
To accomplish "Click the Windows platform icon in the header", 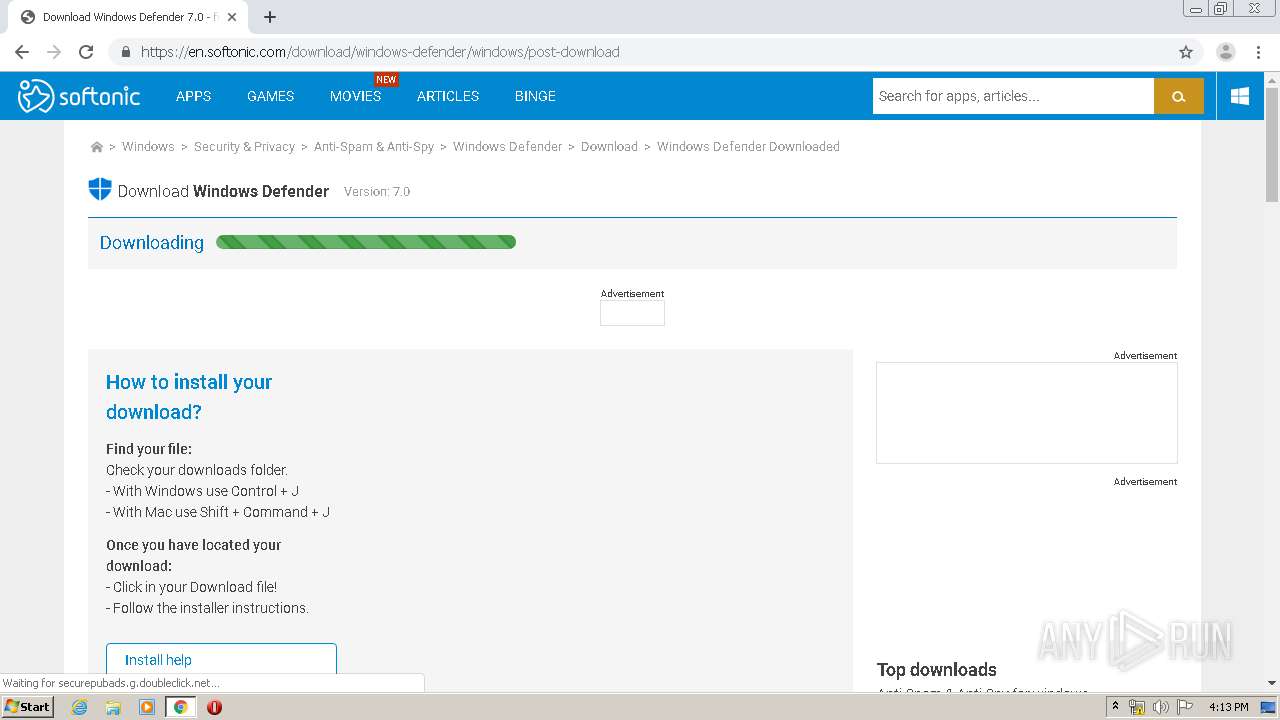I will (1240, 96).
